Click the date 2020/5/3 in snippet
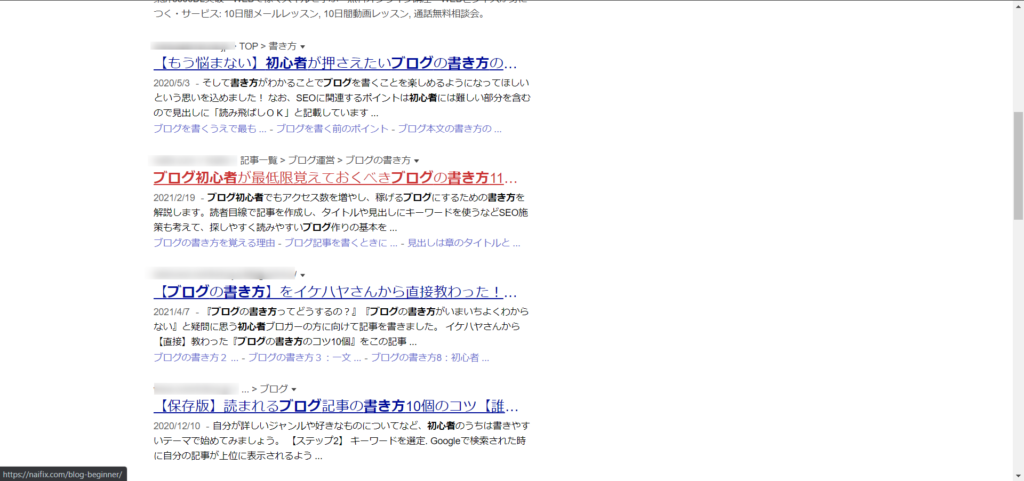 (x=170, y=84)
